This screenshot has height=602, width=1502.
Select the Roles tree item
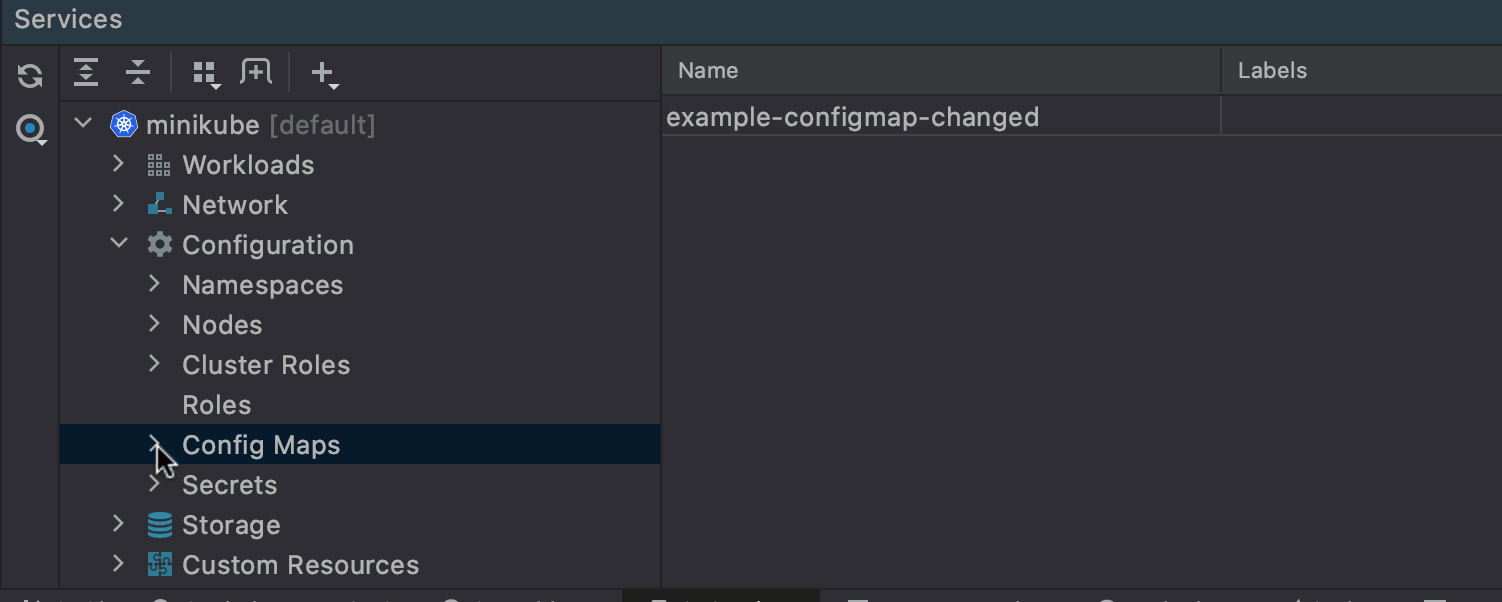pyautogui.click(x=217, y=405)
